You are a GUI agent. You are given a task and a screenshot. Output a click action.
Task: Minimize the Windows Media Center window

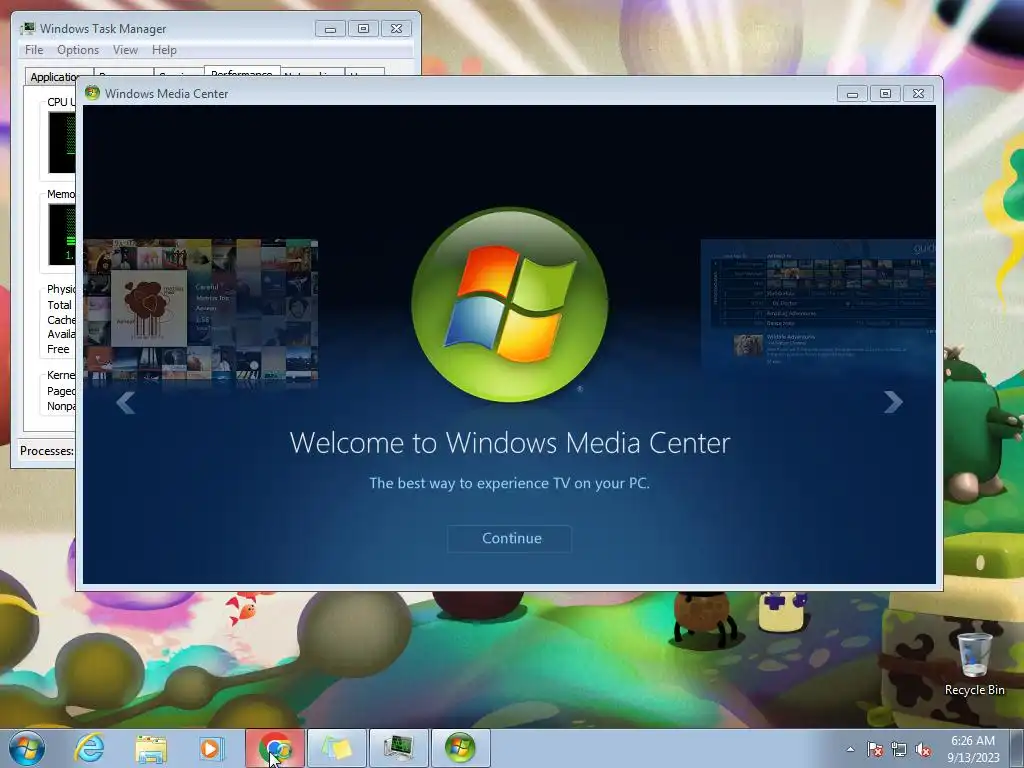click(852, 94)
